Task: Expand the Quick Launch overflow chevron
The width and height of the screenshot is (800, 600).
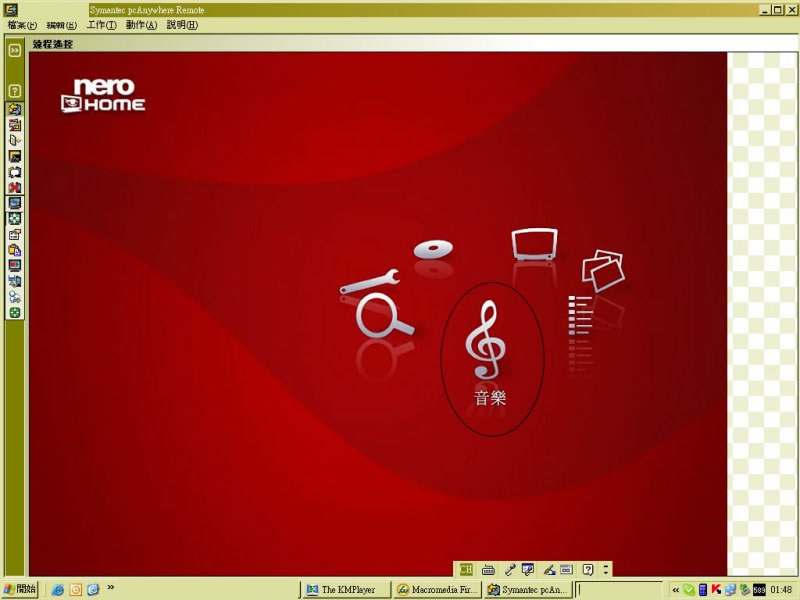Action: [x=110, y=588]
